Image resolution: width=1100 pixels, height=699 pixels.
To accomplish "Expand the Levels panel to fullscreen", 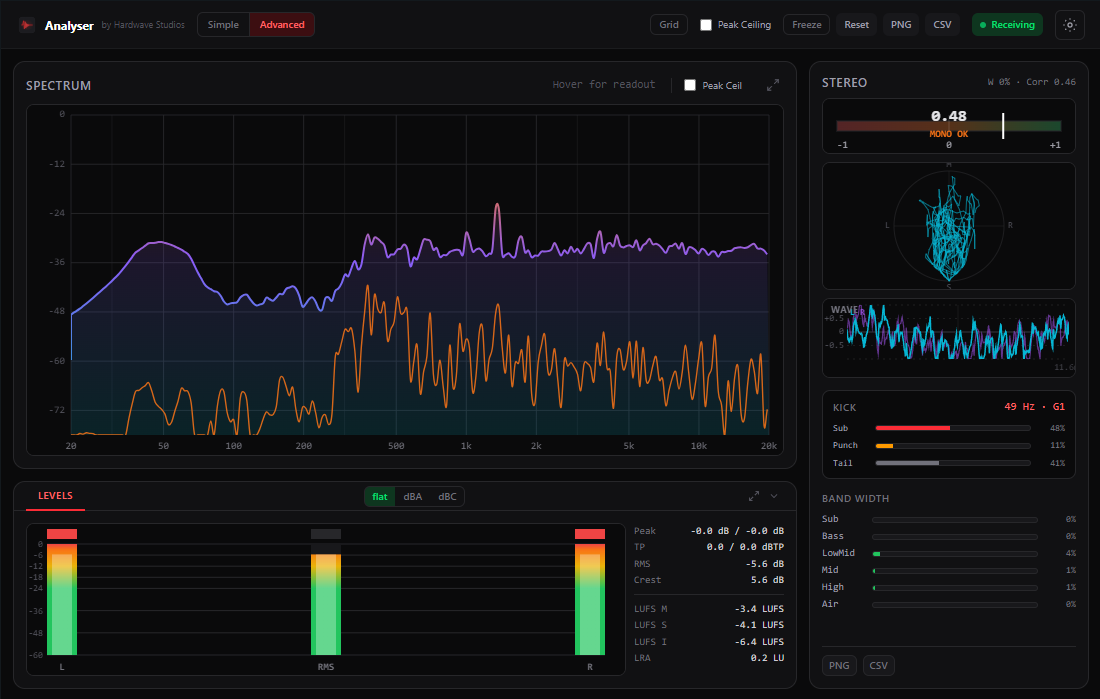I will (x=754, y=496).
